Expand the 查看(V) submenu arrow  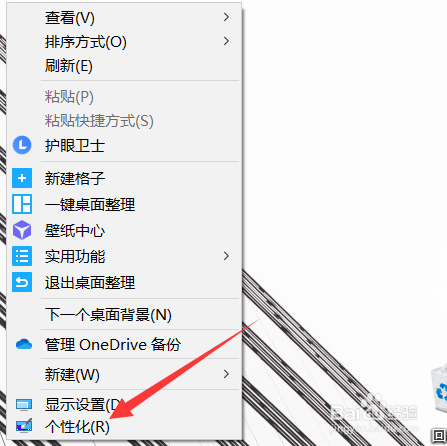pyautogui.click(x=226, y=17)
